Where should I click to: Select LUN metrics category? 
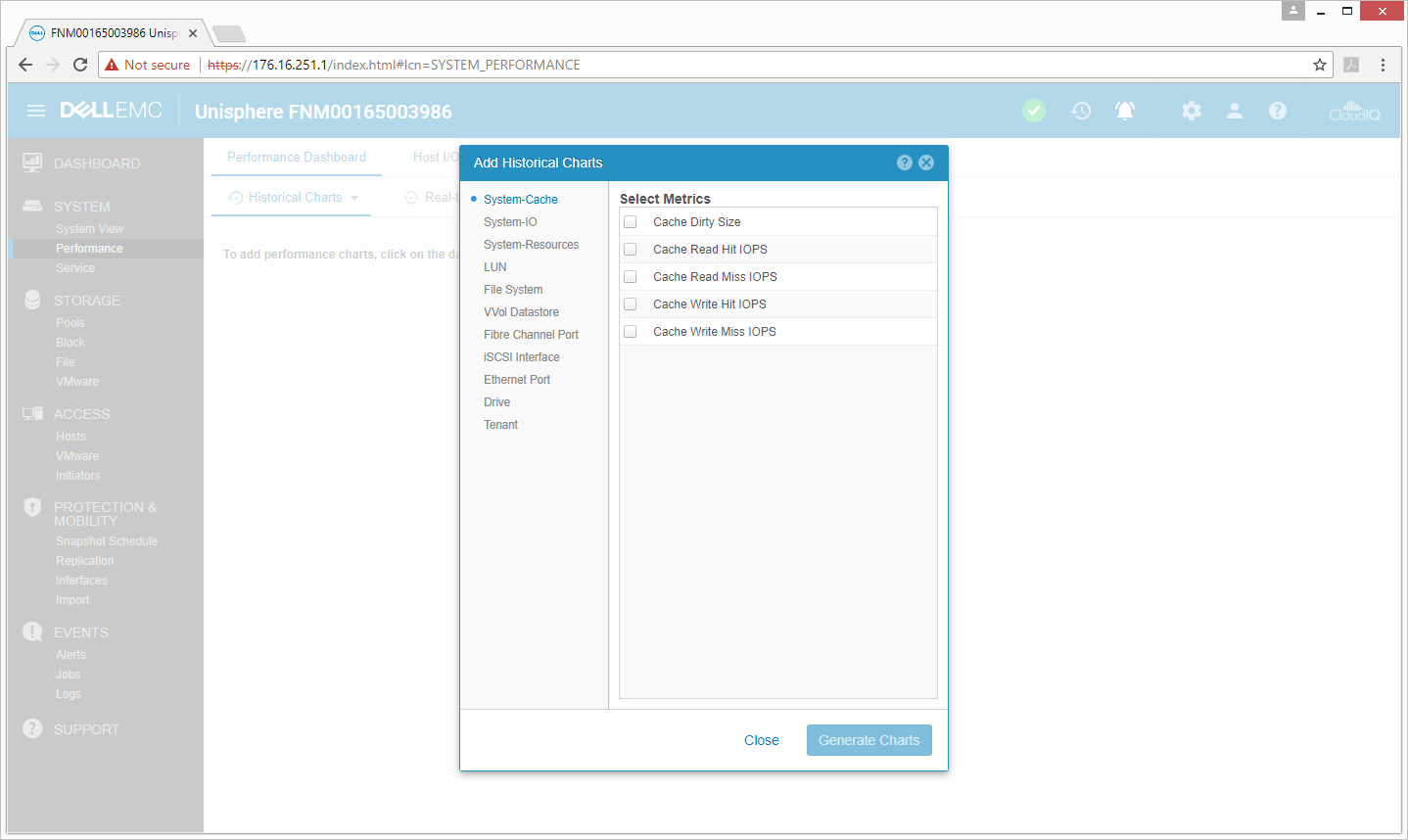[495, 267]
